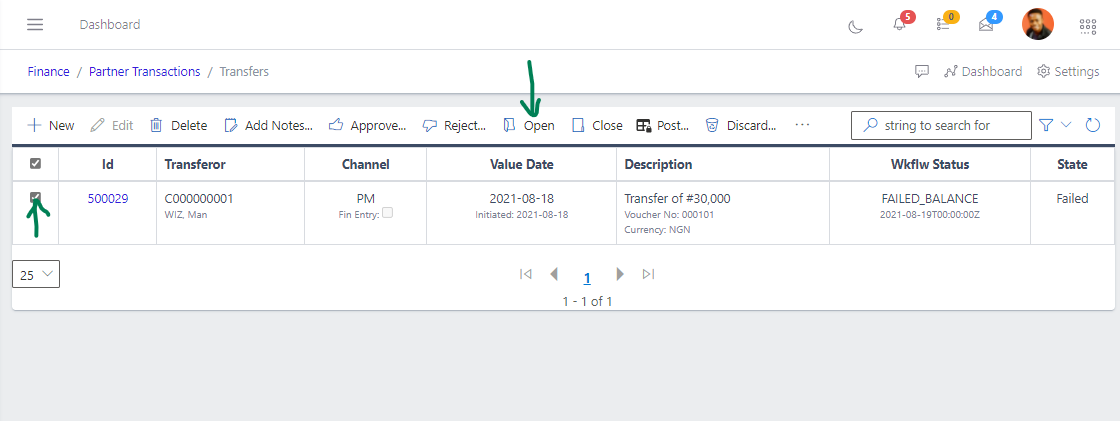
Task: Click the 2021-08-18 value date
Action: pos(521,199)
